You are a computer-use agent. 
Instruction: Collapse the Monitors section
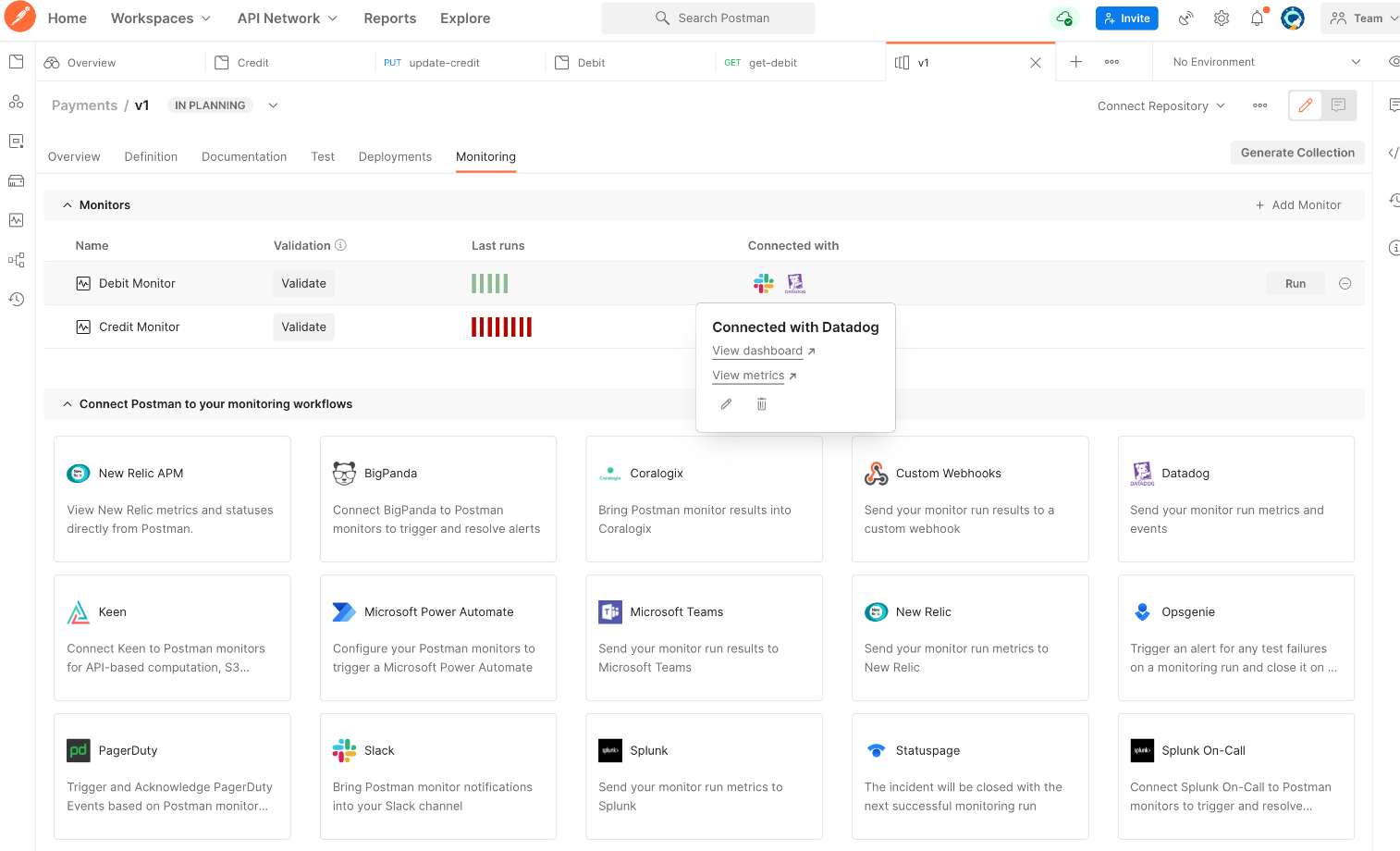(x=68, y=205)
